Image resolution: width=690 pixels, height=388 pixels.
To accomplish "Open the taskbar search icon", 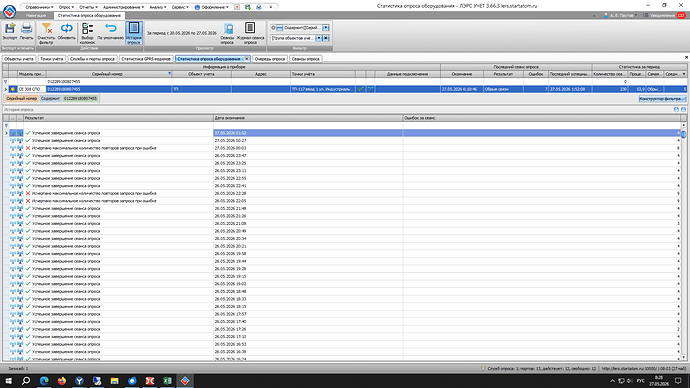I will point(26,381).
